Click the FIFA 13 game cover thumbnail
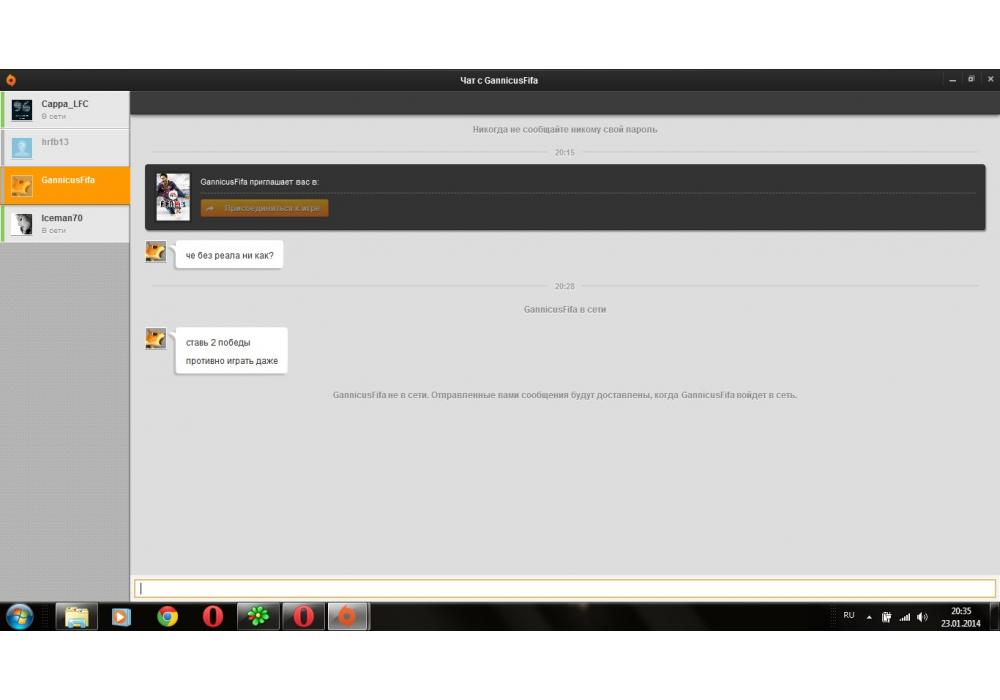 click(173, 197)
